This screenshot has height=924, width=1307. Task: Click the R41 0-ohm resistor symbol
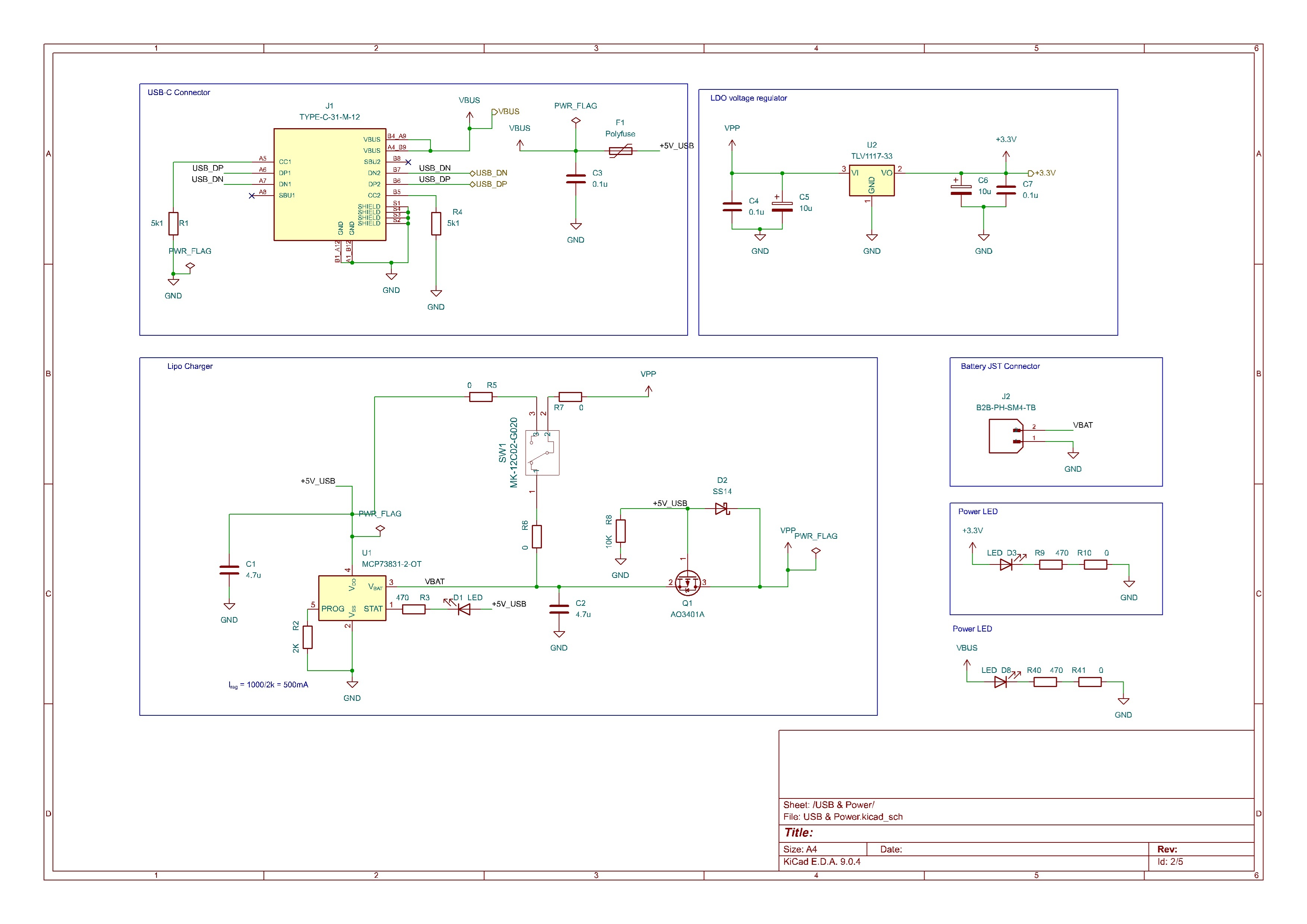pos(1090,681)
